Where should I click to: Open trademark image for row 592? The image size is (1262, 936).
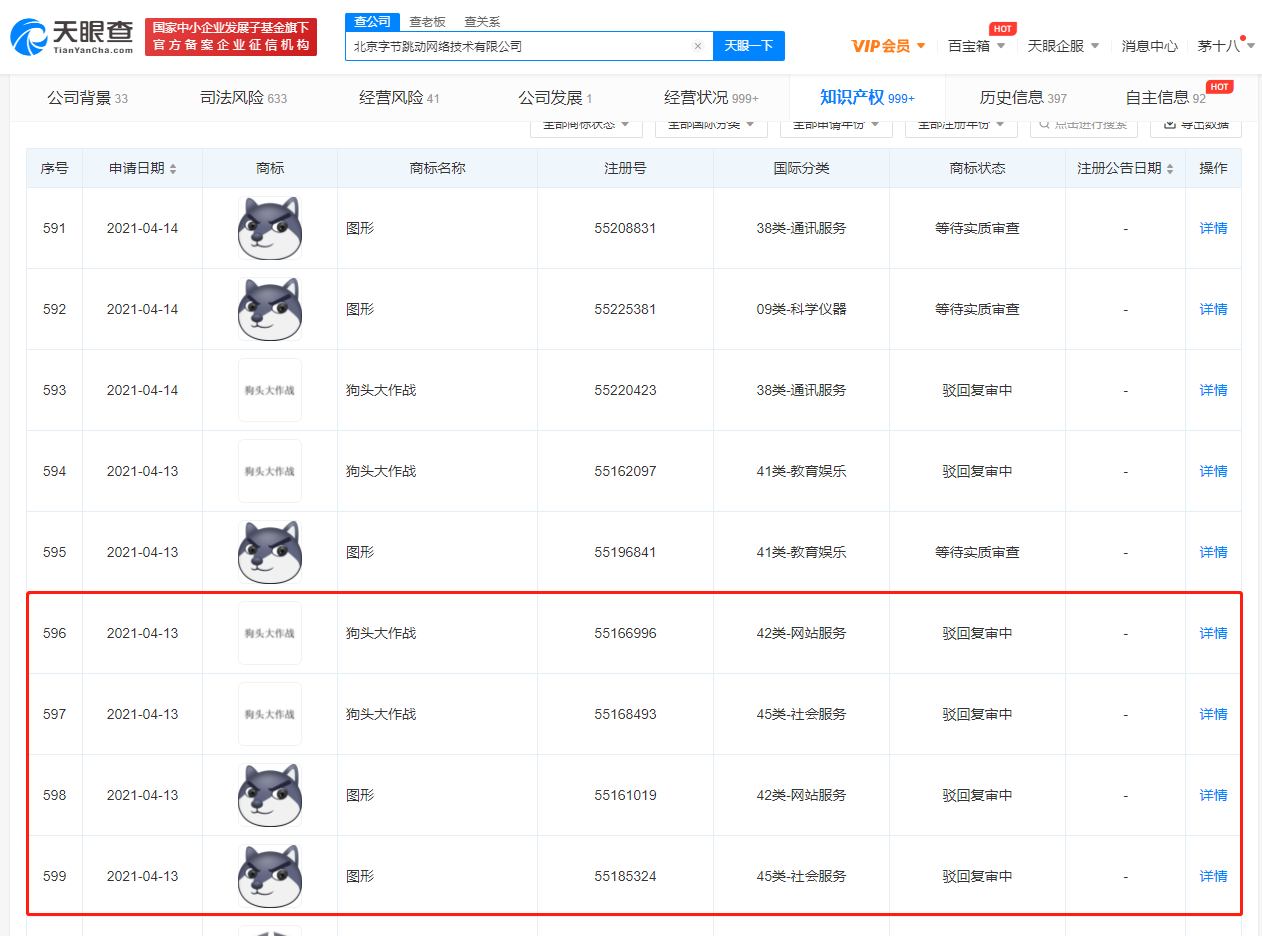(270, 309)
